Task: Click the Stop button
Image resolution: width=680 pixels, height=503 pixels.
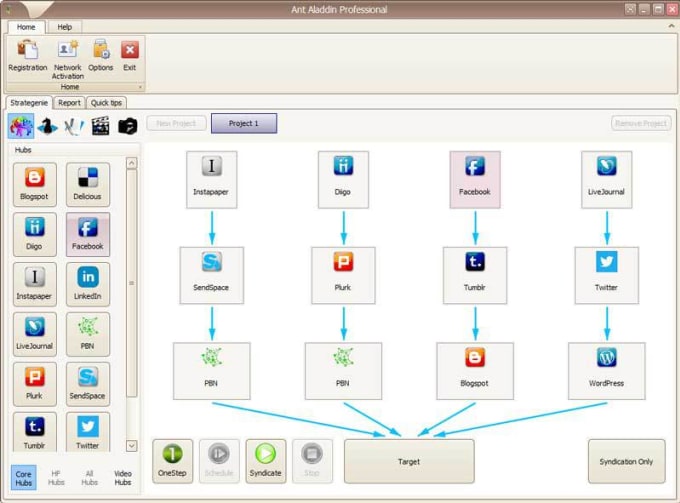Action: [x=312, y=461]
